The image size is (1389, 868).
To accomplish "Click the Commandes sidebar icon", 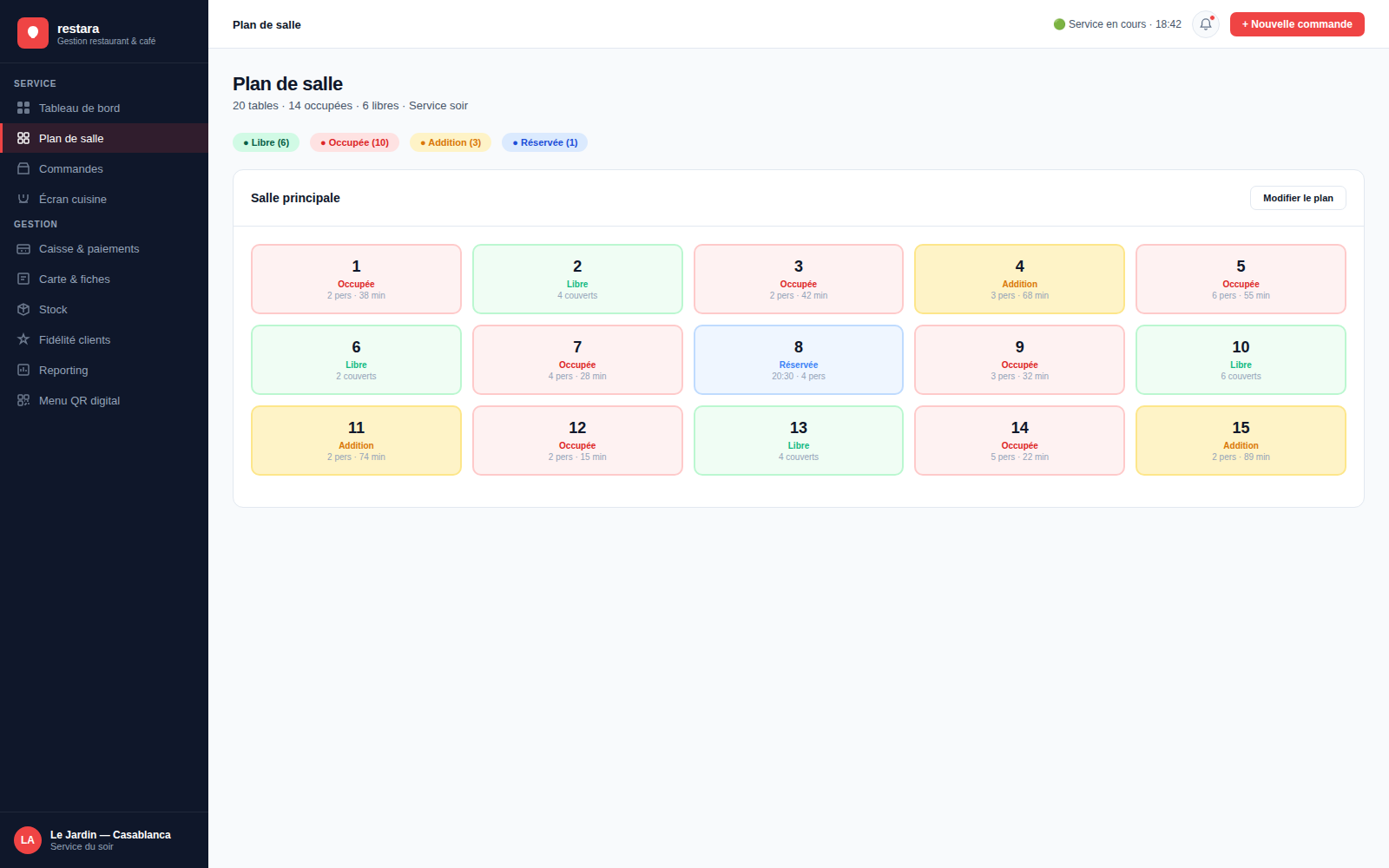I will pyautogui.click(x=23, y=168).
